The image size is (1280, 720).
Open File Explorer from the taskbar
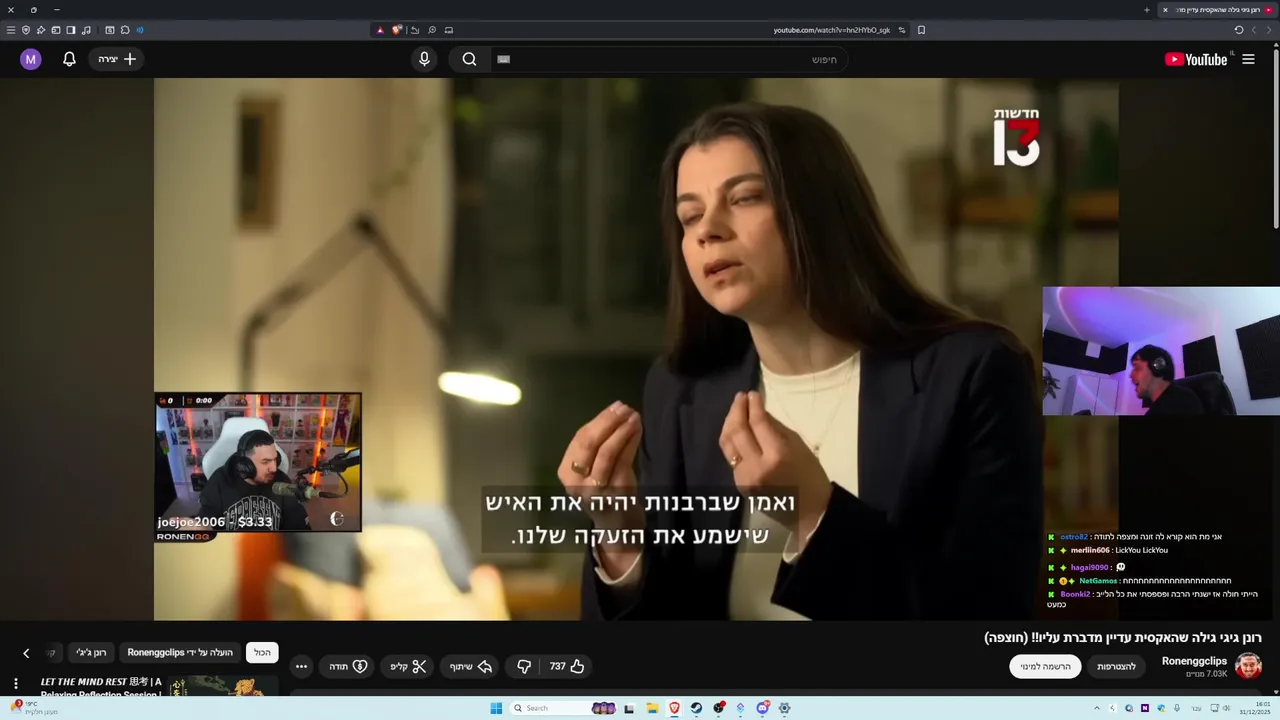point(653,708)
